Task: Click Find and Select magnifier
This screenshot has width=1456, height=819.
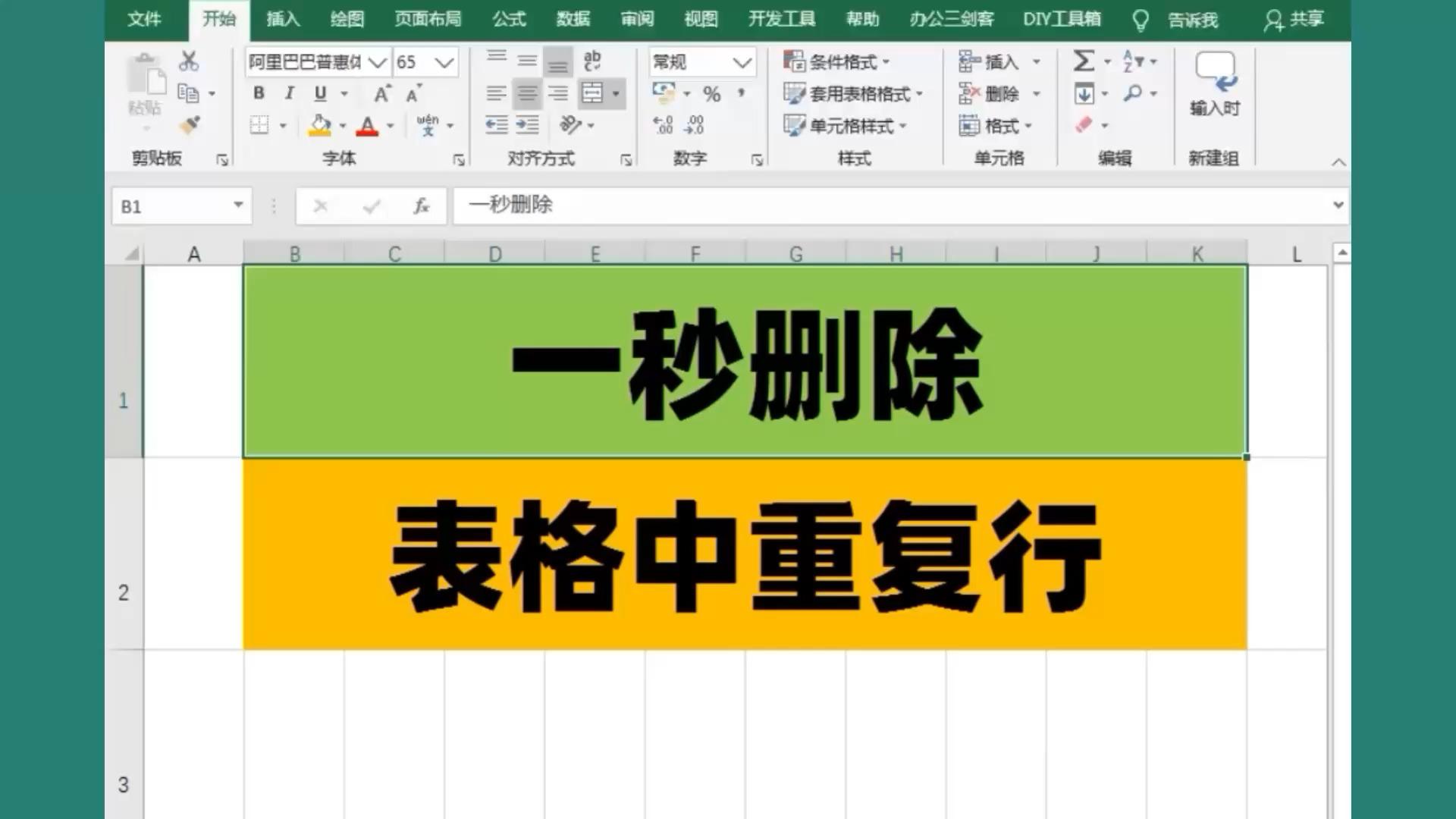Action: coord(1134,93)
